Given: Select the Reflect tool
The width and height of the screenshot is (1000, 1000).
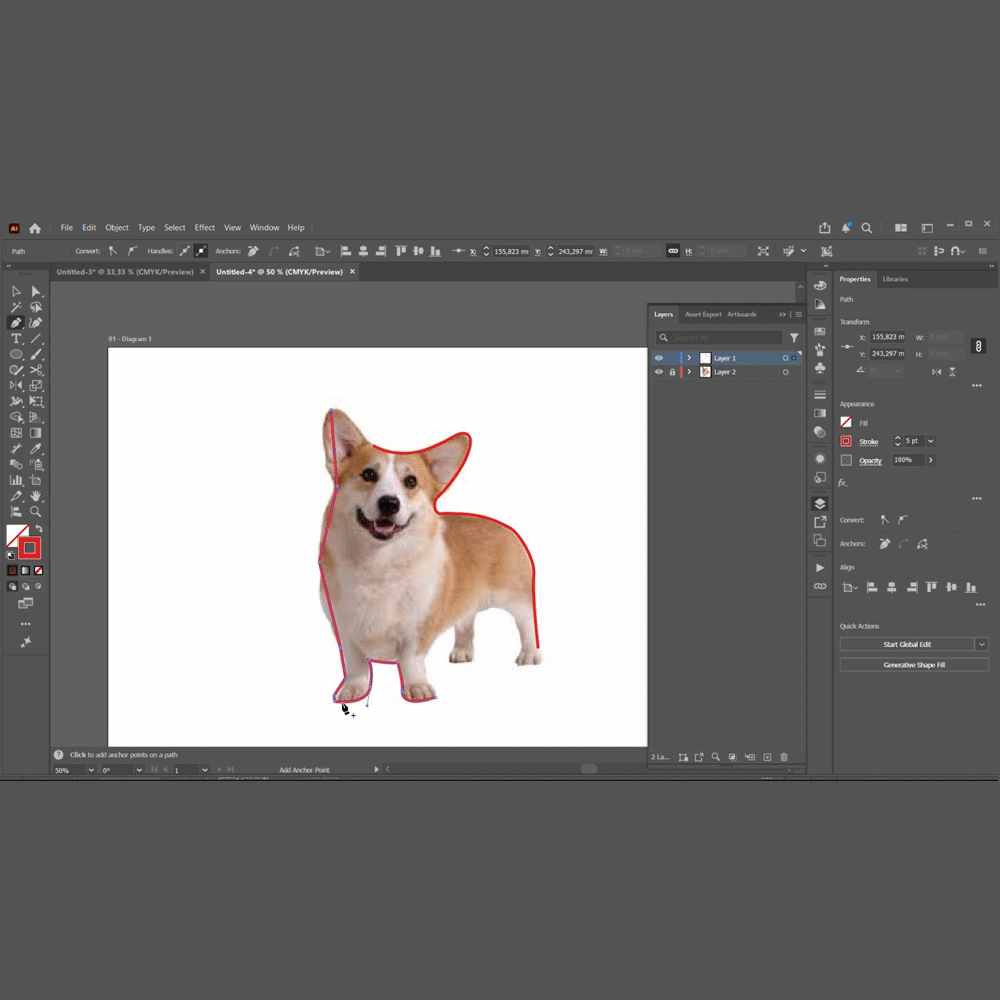Looking at the screenshot, I should [16, 385].
